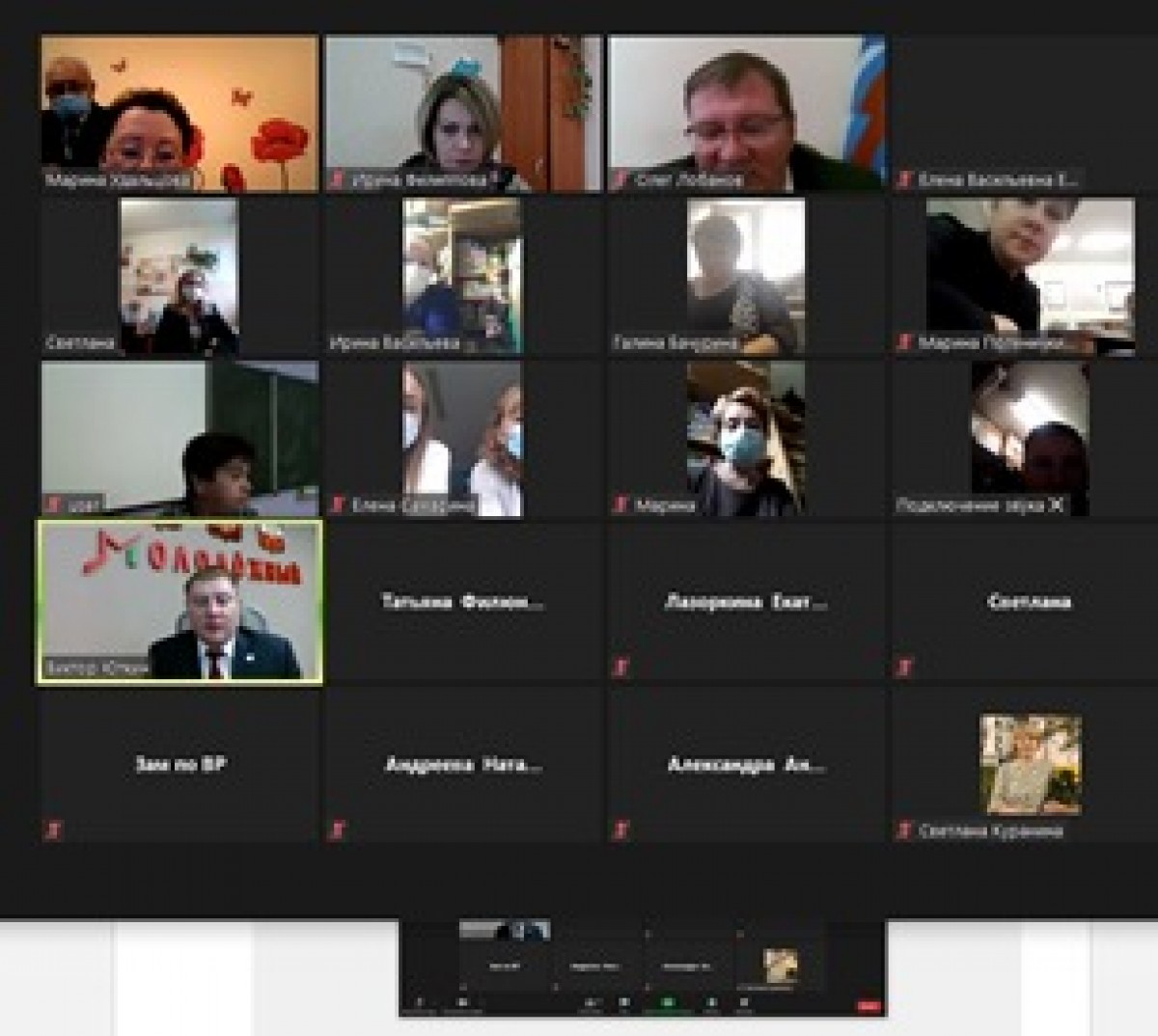1158x1036 pixels.
Task: Select the highlighted active speaker video tile
Action: click(x=179, y=603)
